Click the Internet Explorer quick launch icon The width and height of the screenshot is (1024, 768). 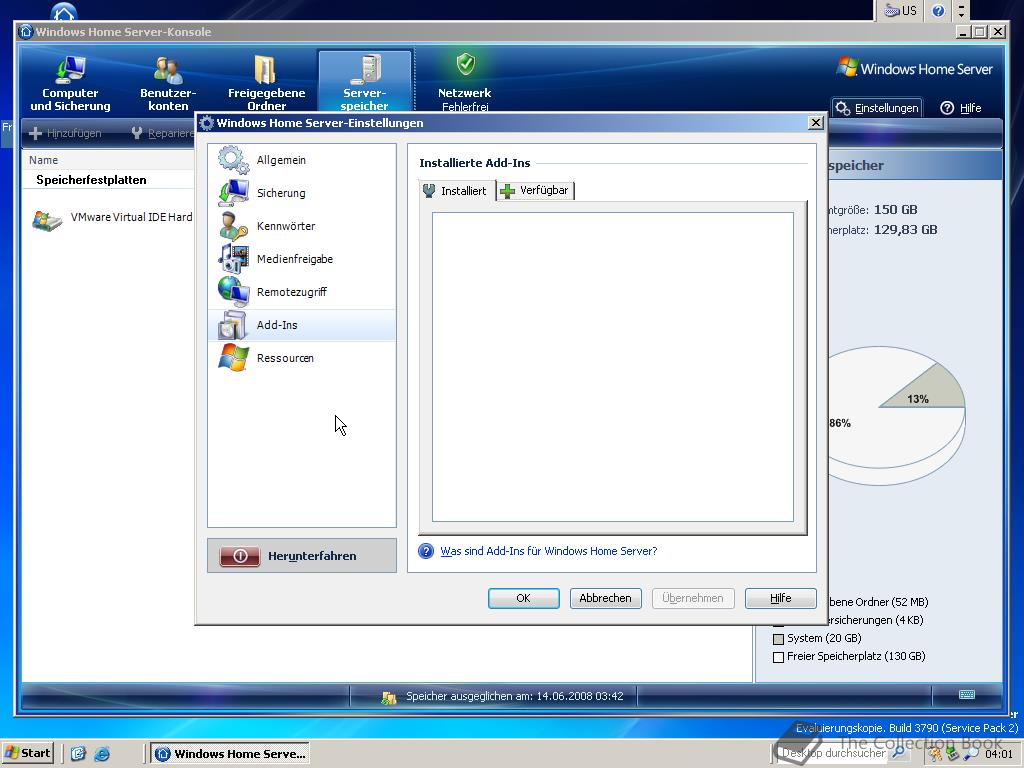point(102,754)
